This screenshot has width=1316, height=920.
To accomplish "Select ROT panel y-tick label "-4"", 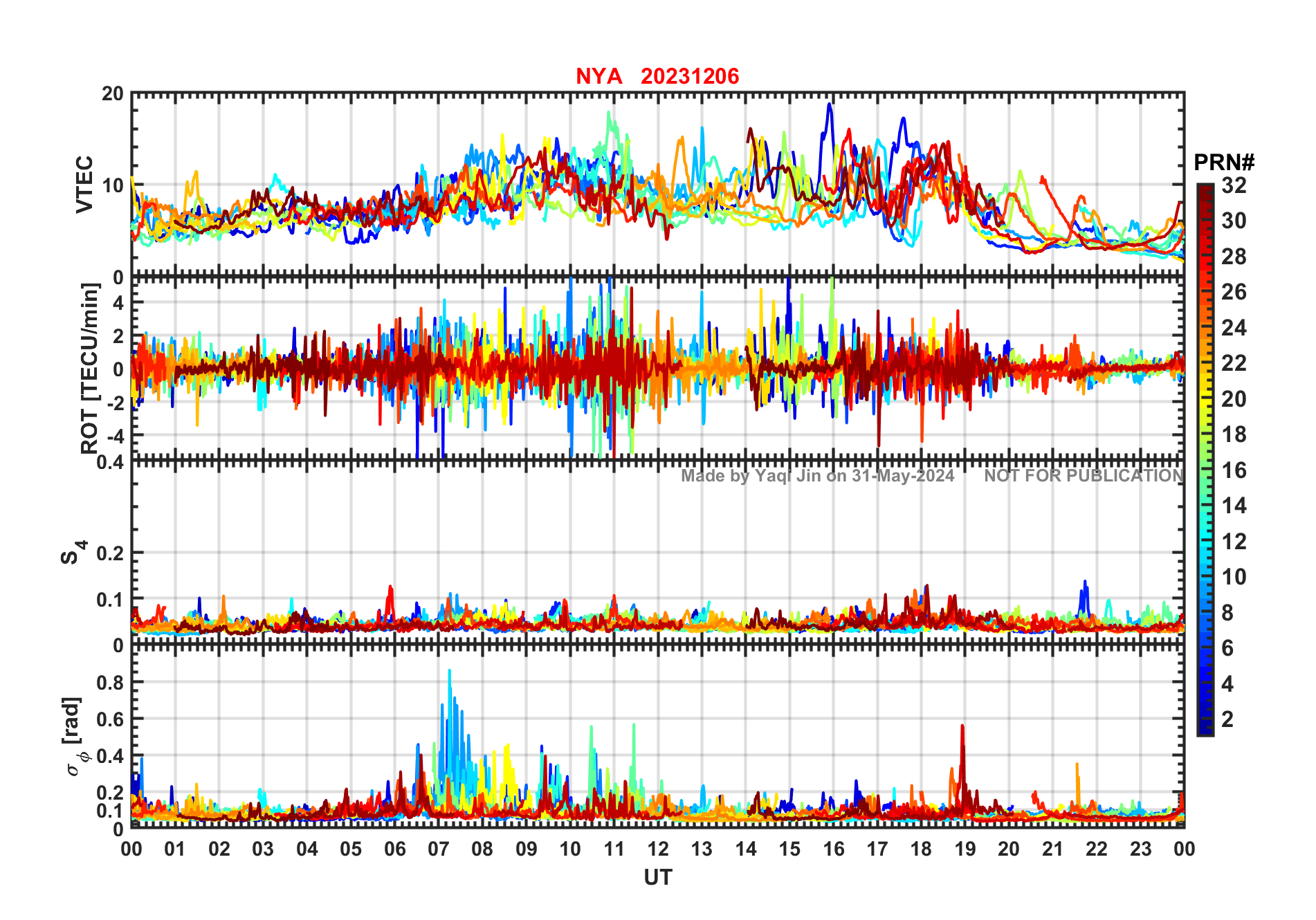I will (115, 436).
